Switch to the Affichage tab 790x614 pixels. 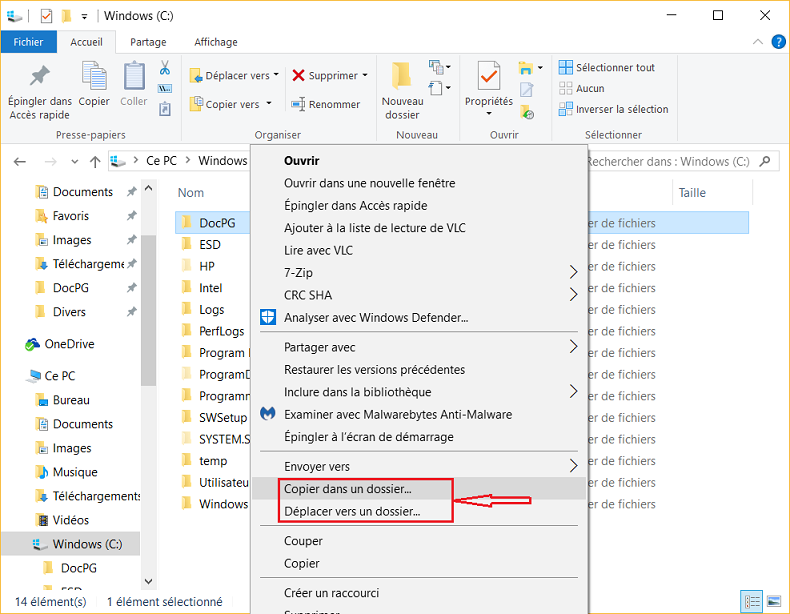216,42
